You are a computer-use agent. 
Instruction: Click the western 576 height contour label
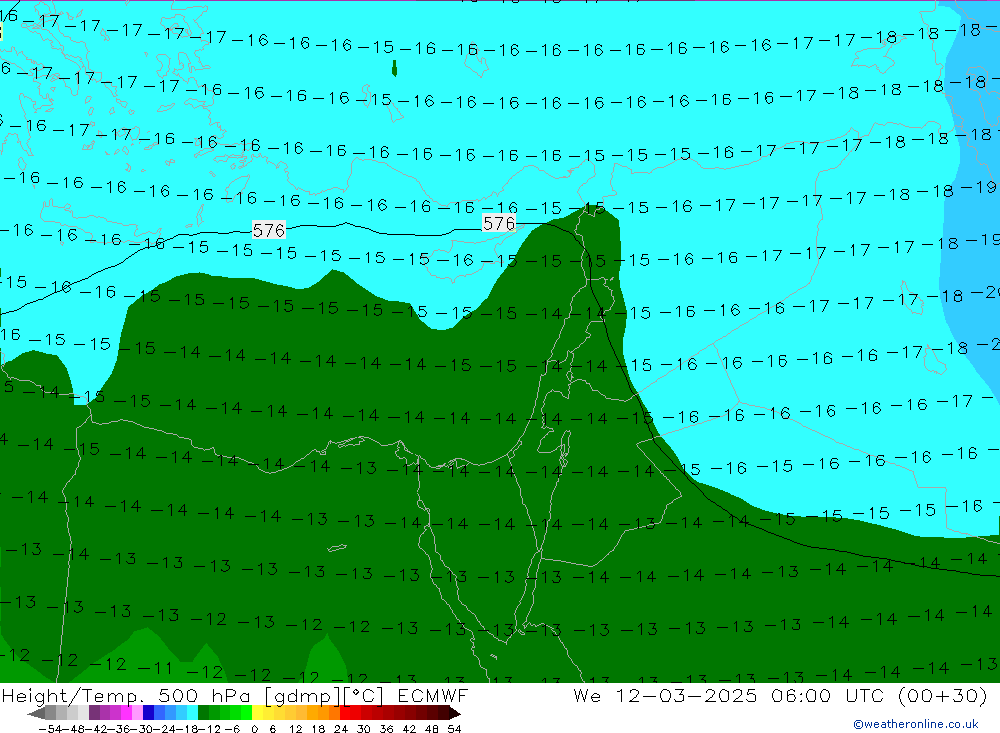click(268, 230)
